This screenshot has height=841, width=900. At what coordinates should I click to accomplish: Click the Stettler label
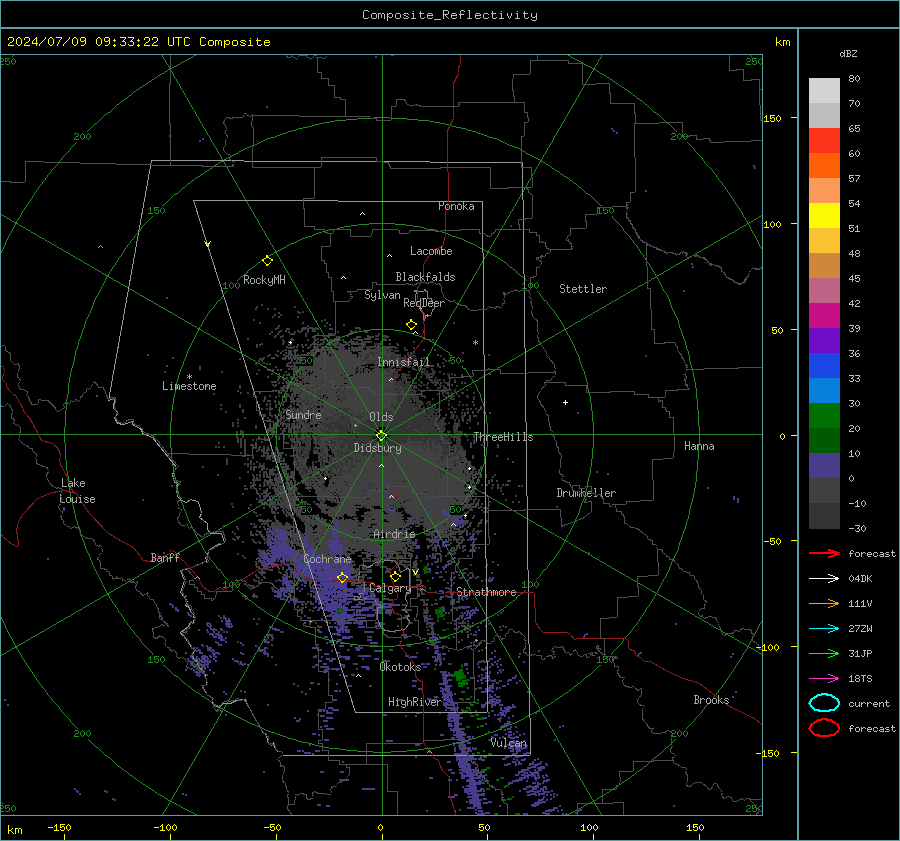(583, 289)
